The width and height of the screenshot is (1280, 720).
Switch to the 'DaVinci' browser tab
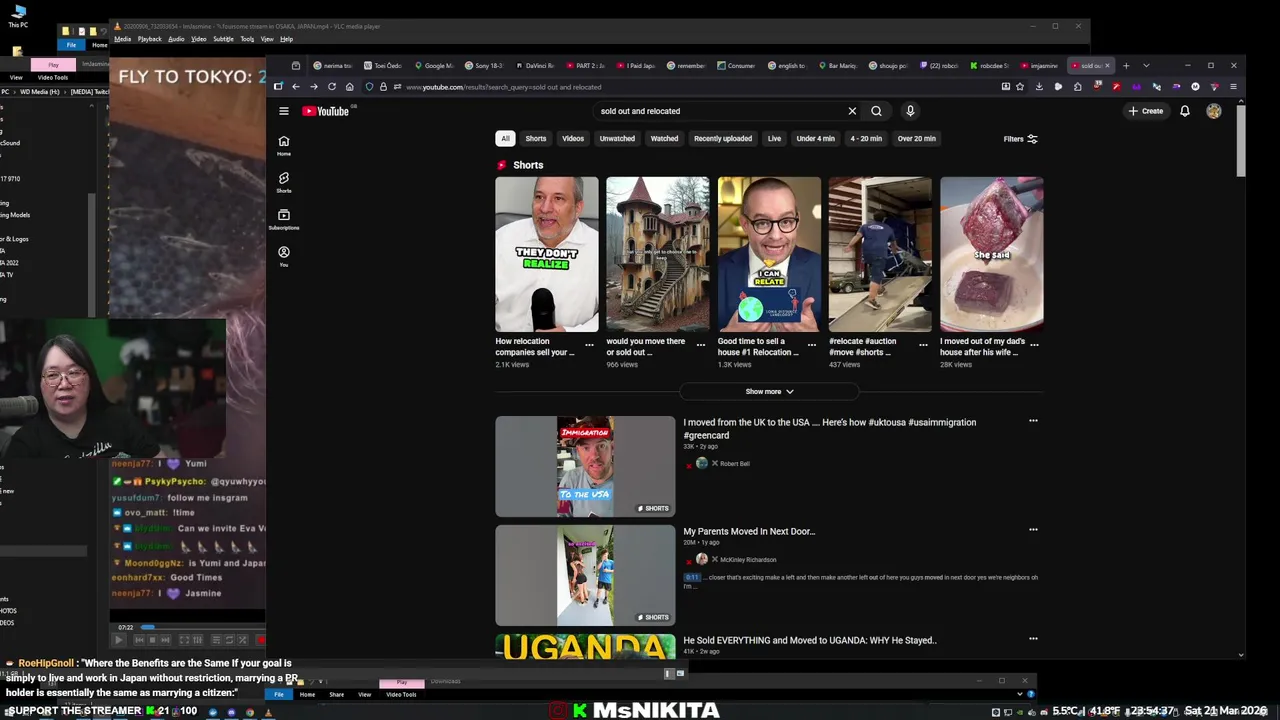pyautogui.click(x=535, y=66)
